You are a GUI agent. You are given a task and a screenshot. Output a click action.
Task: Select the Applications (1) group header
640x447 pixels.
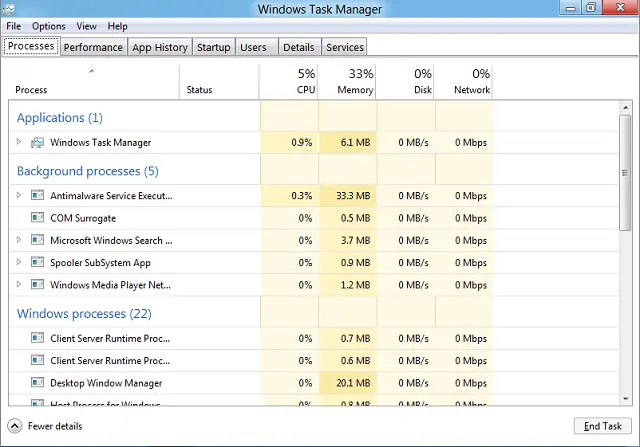[60, 118]
